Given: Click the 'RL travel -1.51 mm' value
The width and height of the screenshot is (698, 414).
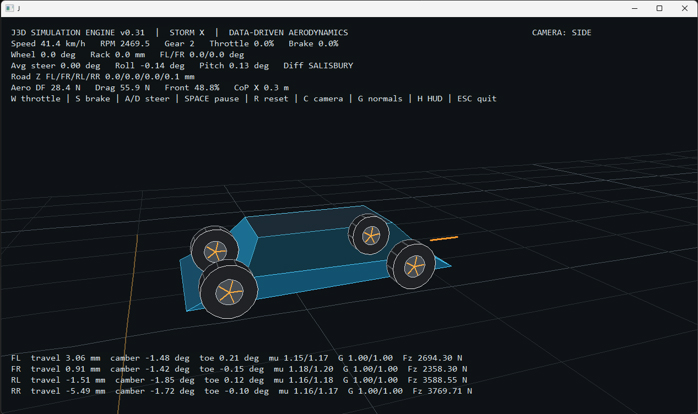Looking at the screenshot, I should pos(58,380).
